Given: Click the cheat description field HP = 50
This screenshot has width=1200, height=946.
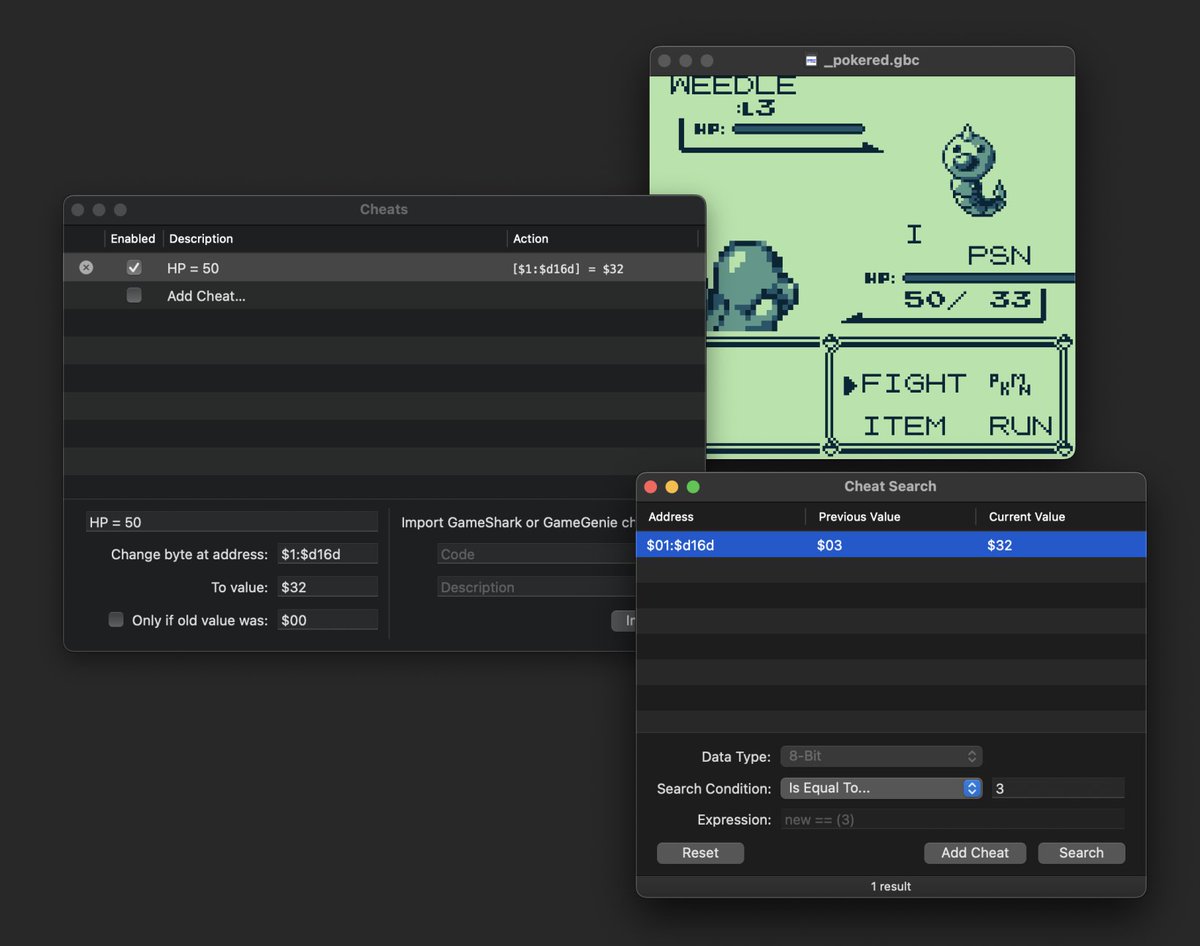Looking at the screenshot, I should click(x=232, y=522).
